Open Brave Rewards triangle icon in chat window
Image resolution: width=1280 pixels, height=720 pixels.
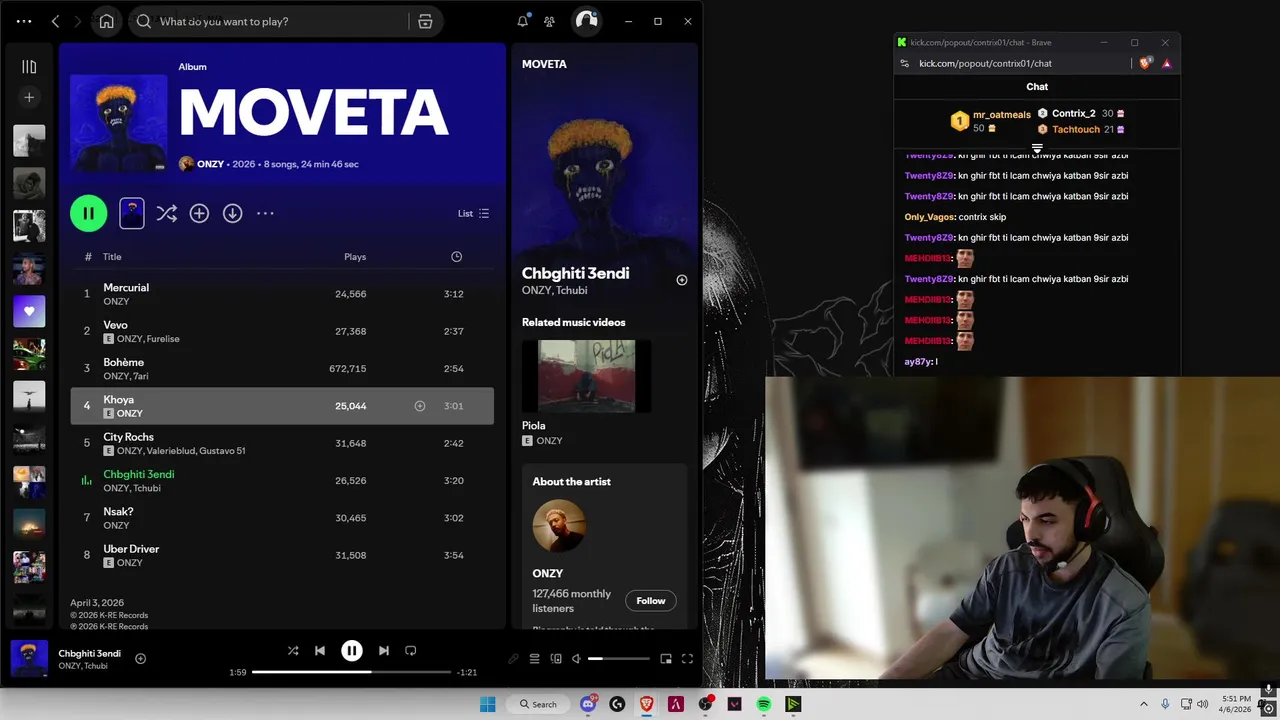1166,63
